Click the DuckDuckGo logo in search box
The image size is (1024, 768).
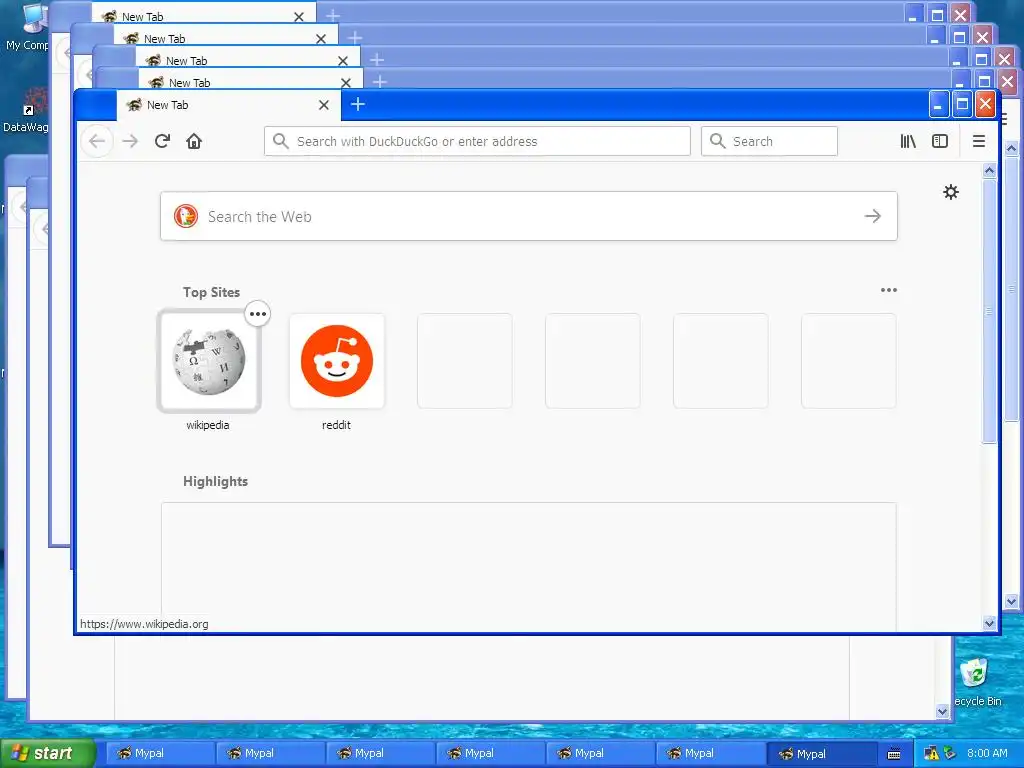(x=186, y=216)
